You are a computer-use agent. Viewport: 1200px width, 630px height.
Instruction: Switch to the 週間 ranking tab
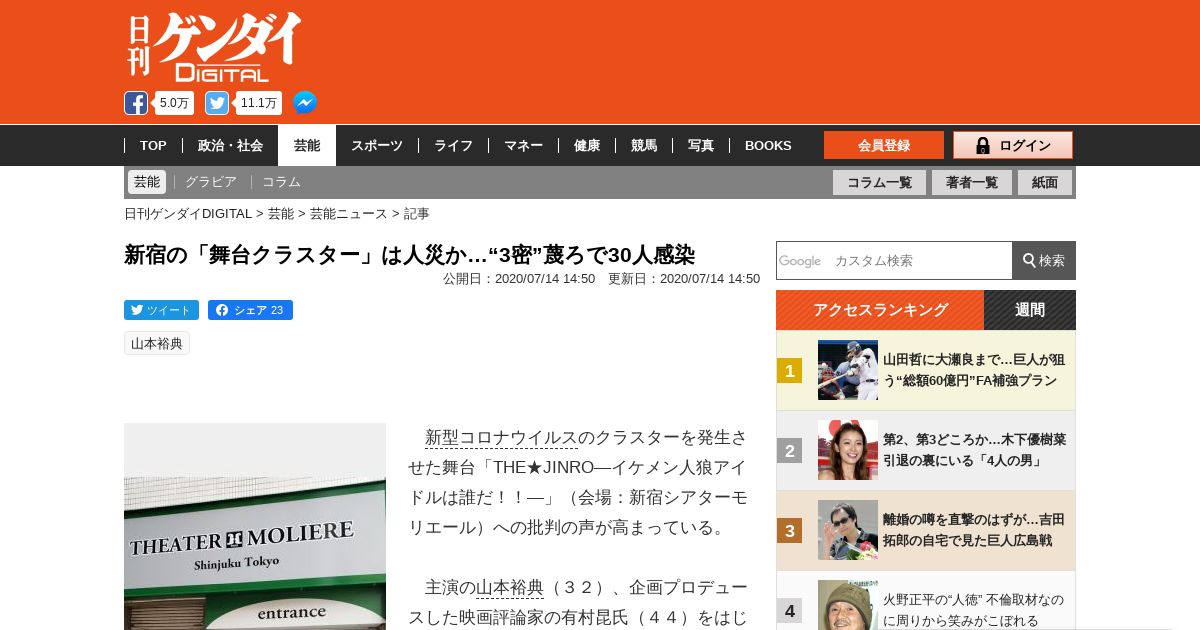[1030, 310]
